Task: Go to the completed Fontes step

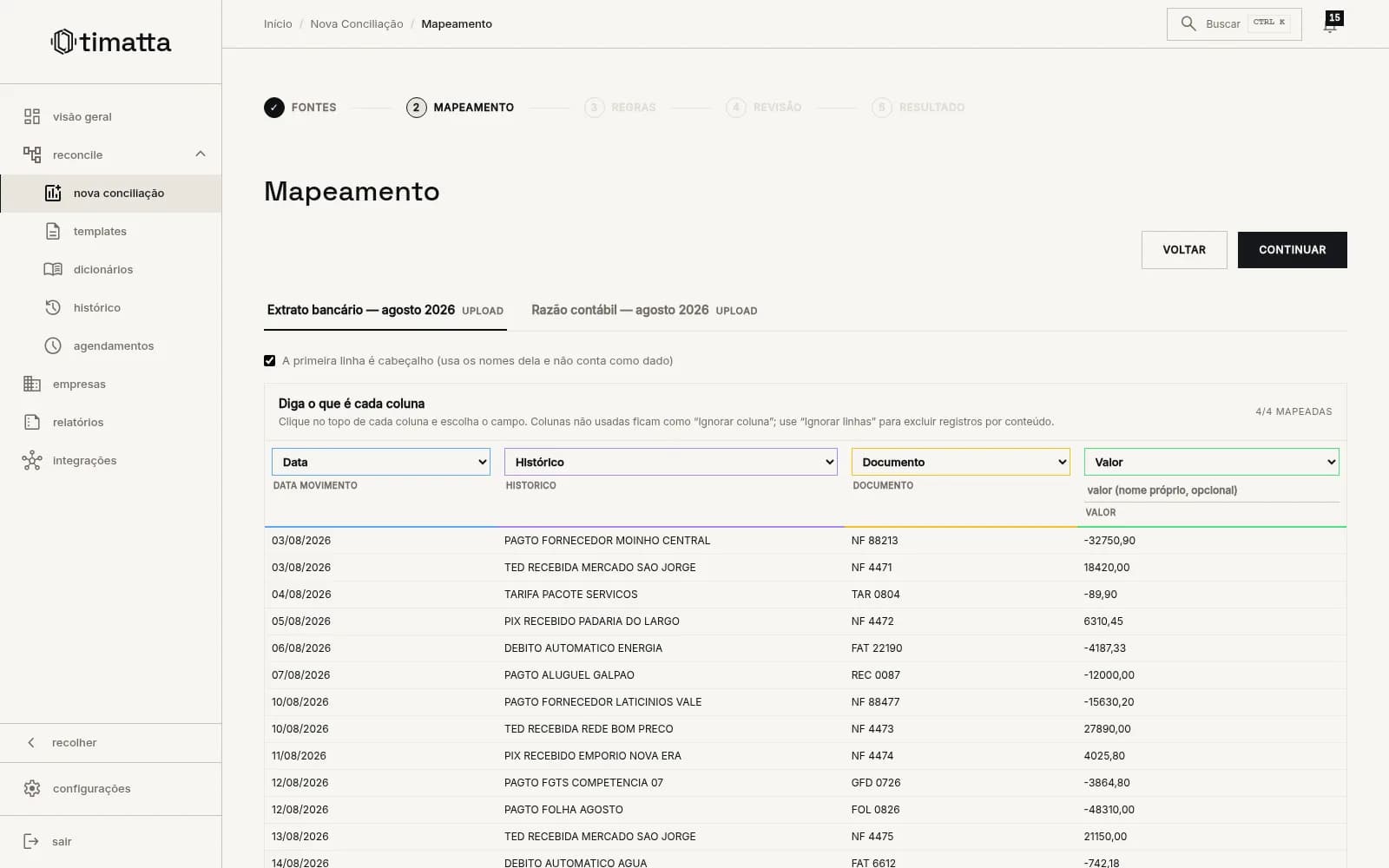Action: tap(300, 108)
